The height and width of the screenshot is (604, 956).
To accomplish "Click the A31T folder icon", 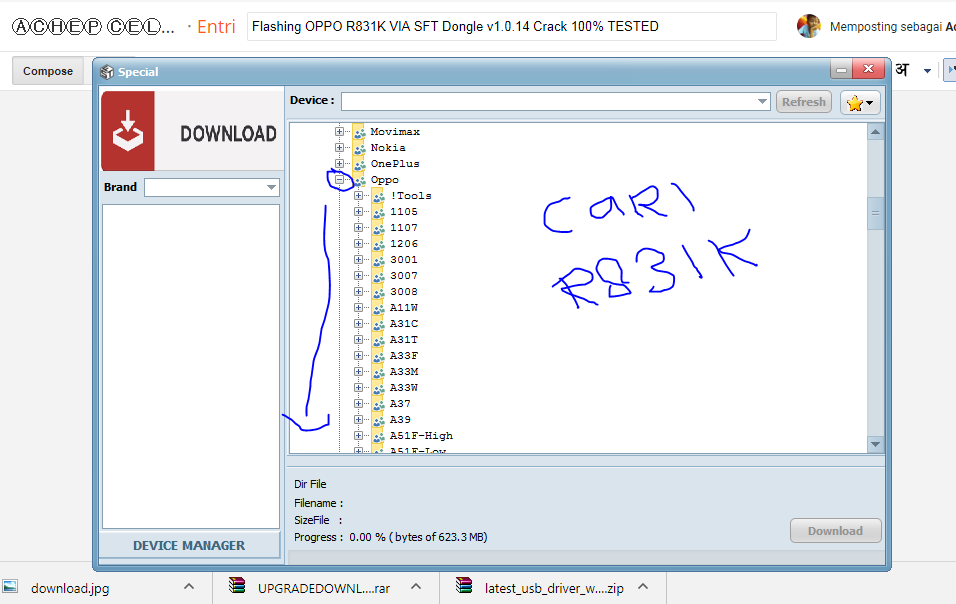I will pyautogui.click(x=379, y=339).
